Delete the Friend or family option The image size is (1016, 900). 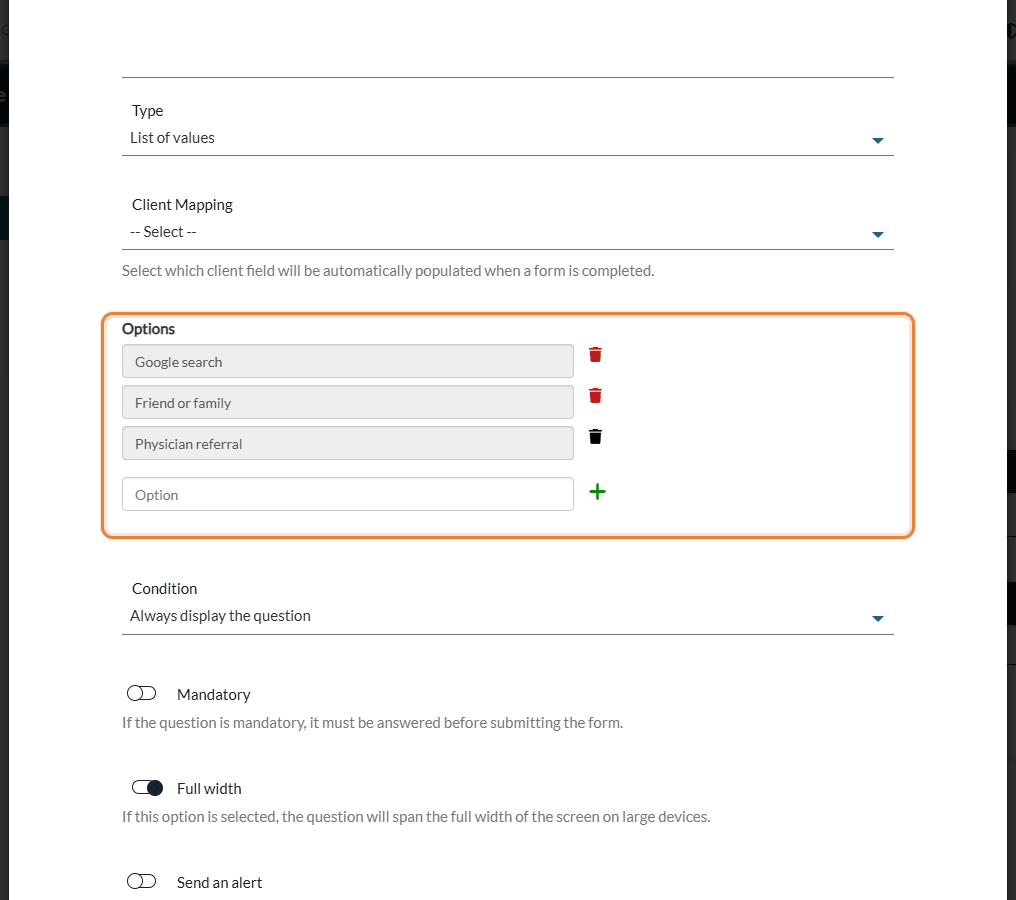[595, 395]
